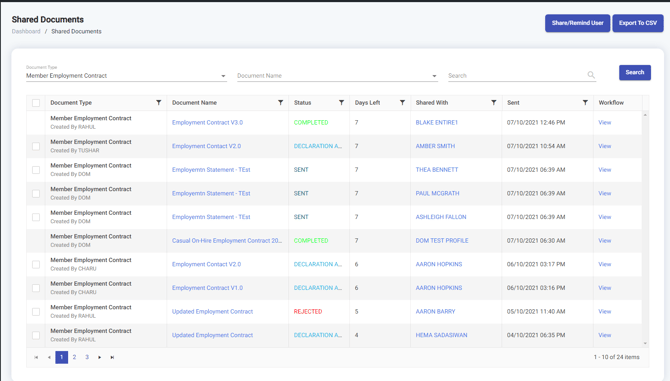The image size is (670, 381).
Task: Toggle the select-all checkbox in table header
Action: coord(36,103)
